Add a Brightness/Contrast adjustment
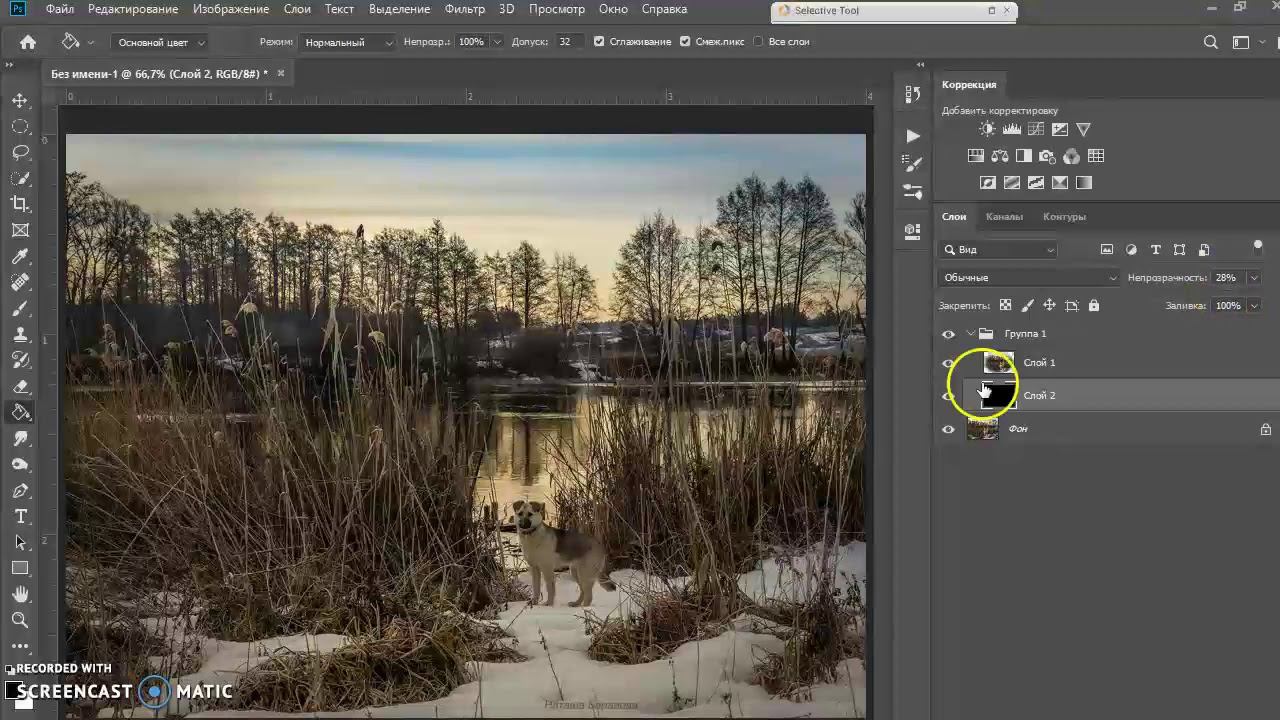 coord(988,129)
